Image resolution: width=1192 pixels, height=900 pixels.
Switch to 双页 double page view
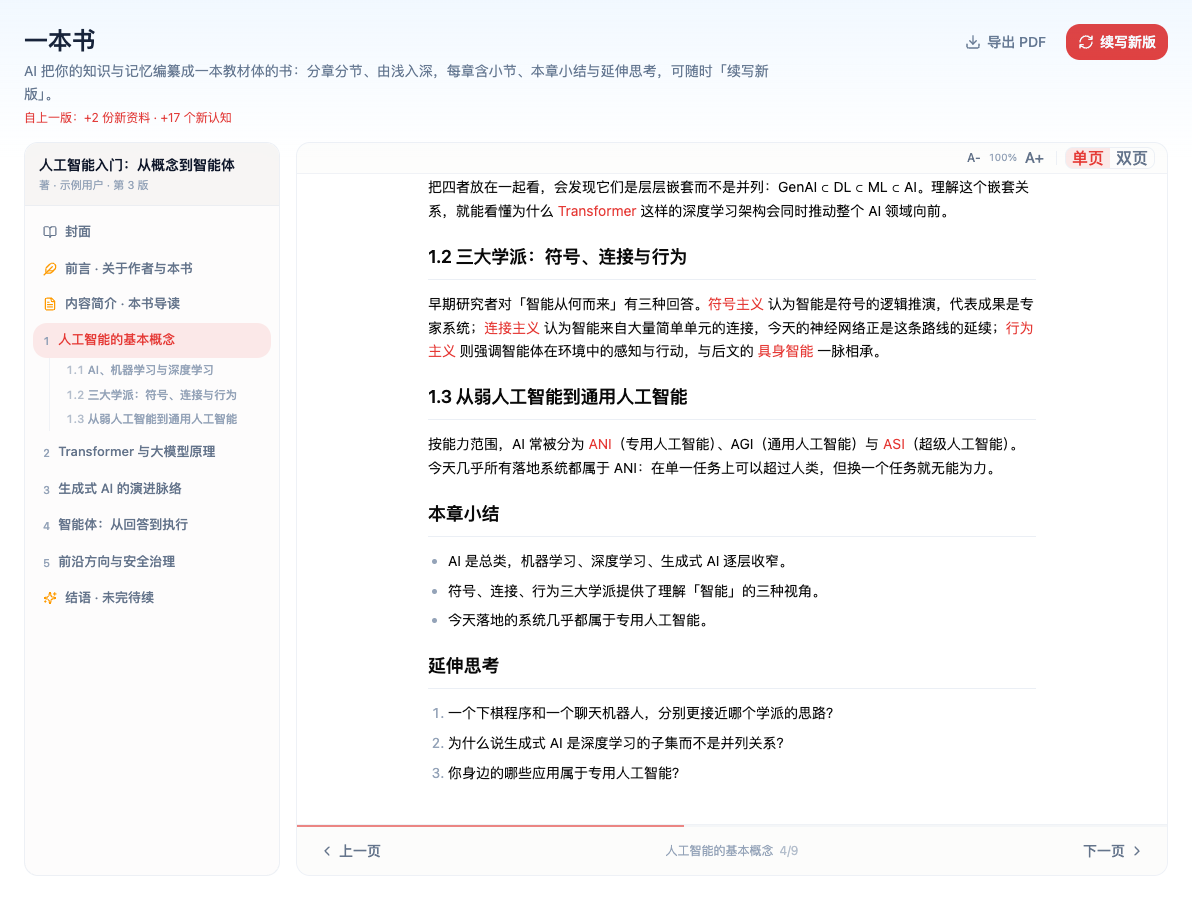[x=1131, y=158]
